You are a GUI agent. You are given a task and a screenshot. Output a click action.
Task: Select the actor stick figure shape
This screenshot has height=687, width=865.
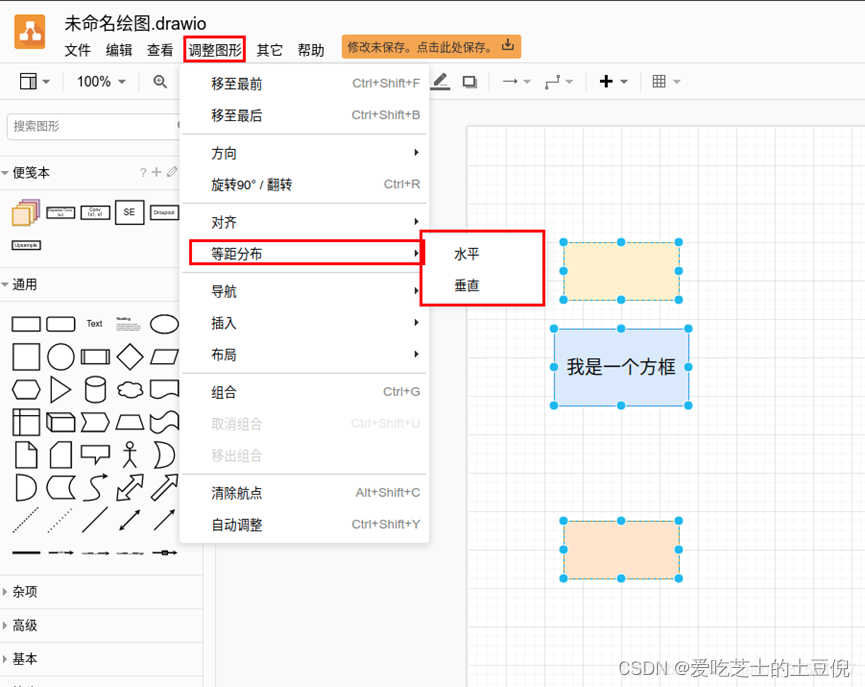(x=130, y=455)
